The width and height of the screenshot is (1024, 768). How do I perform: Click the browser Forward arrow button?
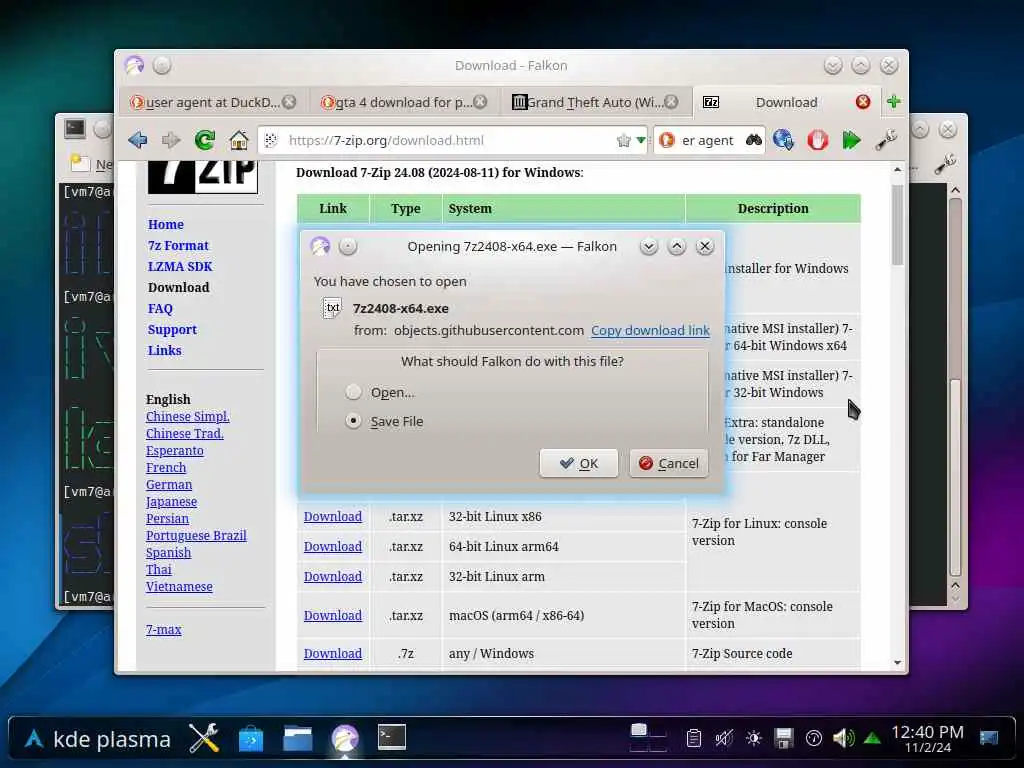[170, 140]
